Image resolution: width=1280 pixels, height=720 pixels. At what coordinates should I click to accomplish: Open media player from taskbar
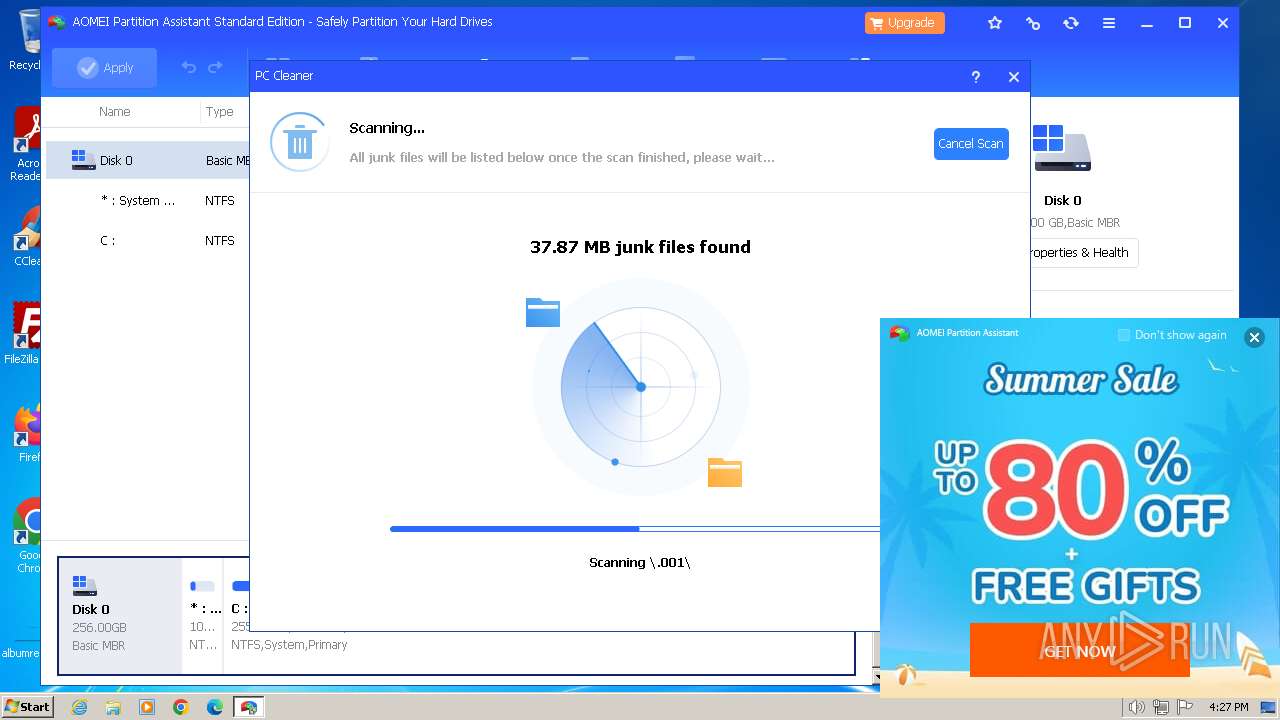[x=147, y=707]
